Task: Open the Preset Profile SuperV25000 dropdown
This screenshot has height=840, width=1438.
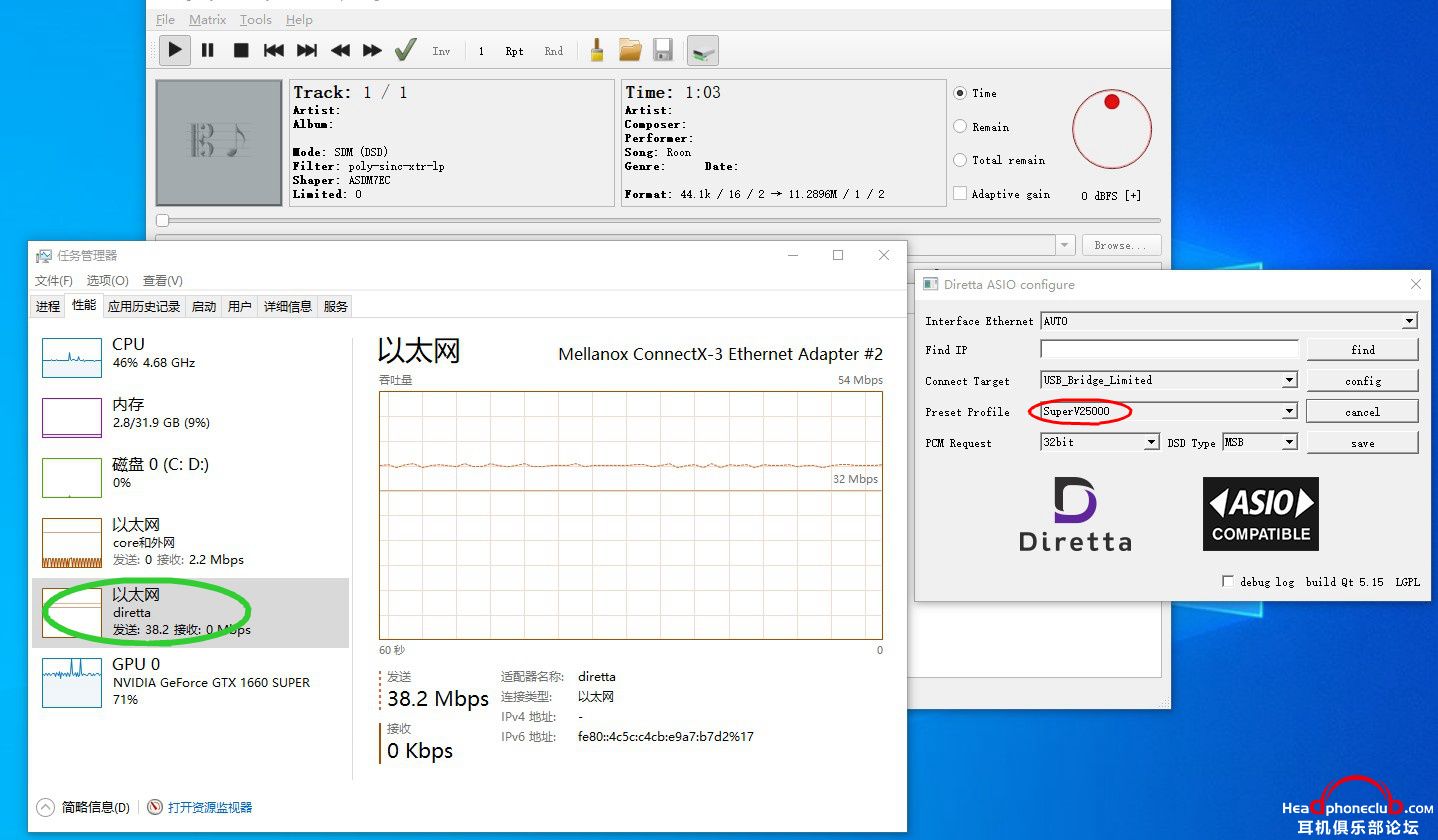Action: pyautogui.click(x=1169, y=411)
